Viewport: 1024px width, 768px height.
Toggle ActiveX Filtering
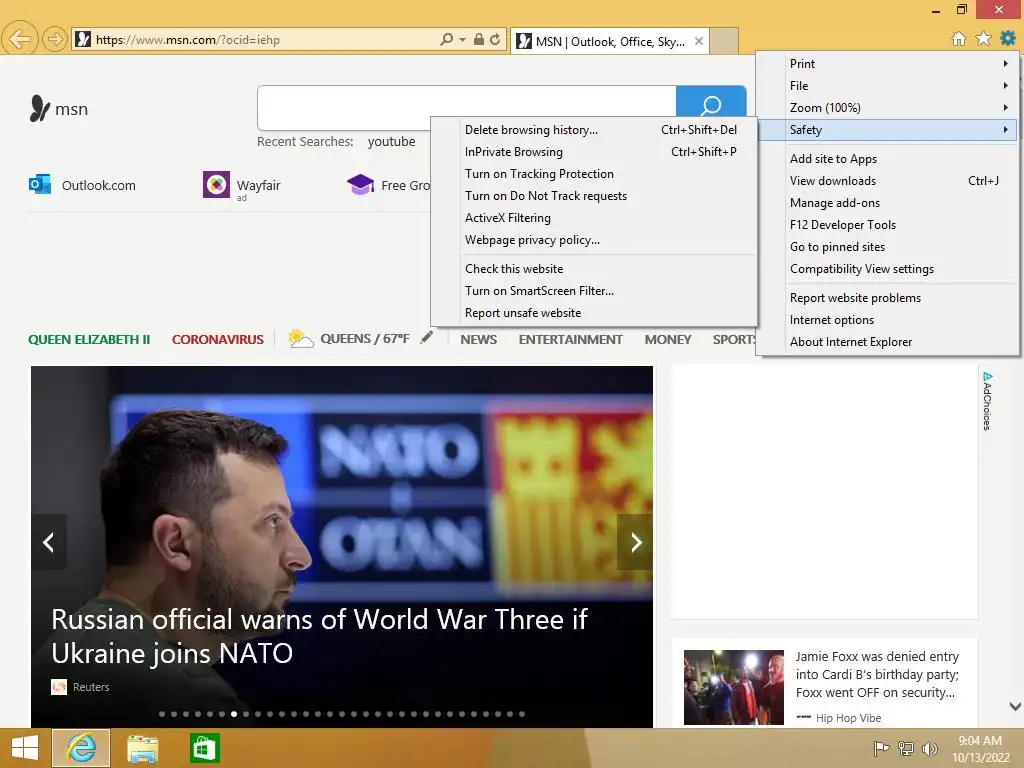click(x=594, y=217)
